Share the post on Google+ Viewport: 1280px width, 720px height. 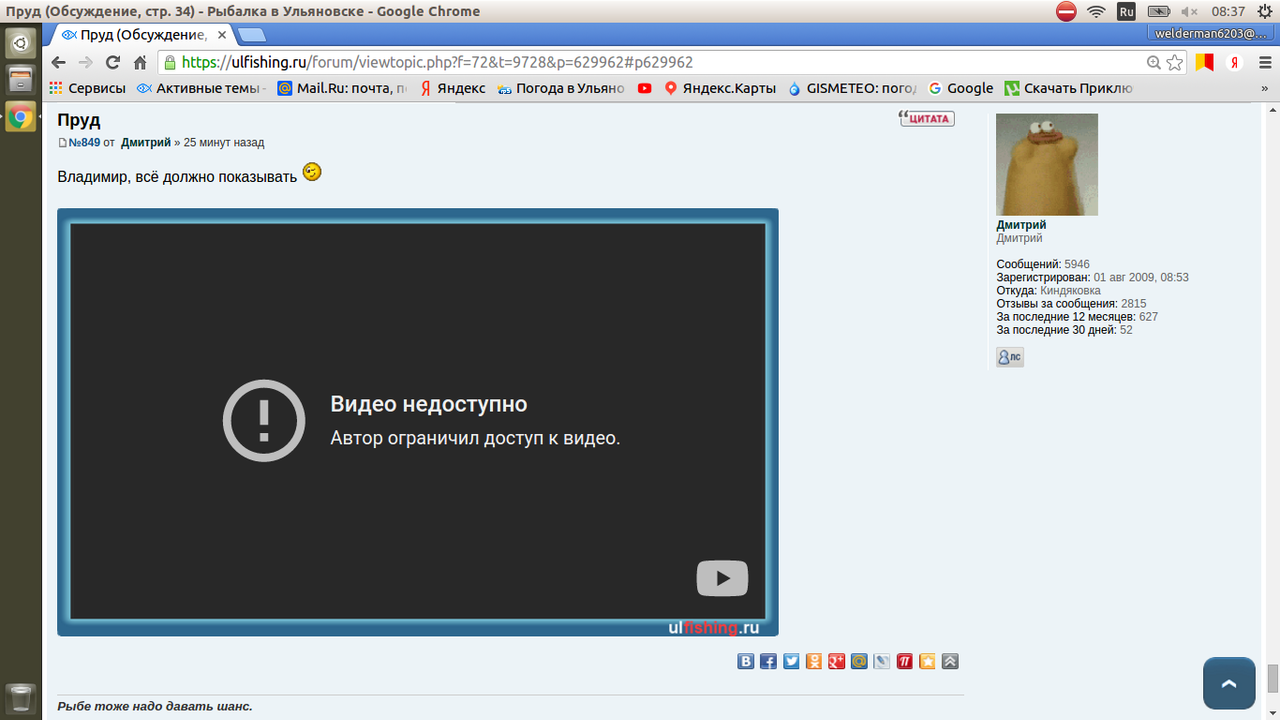836,661
